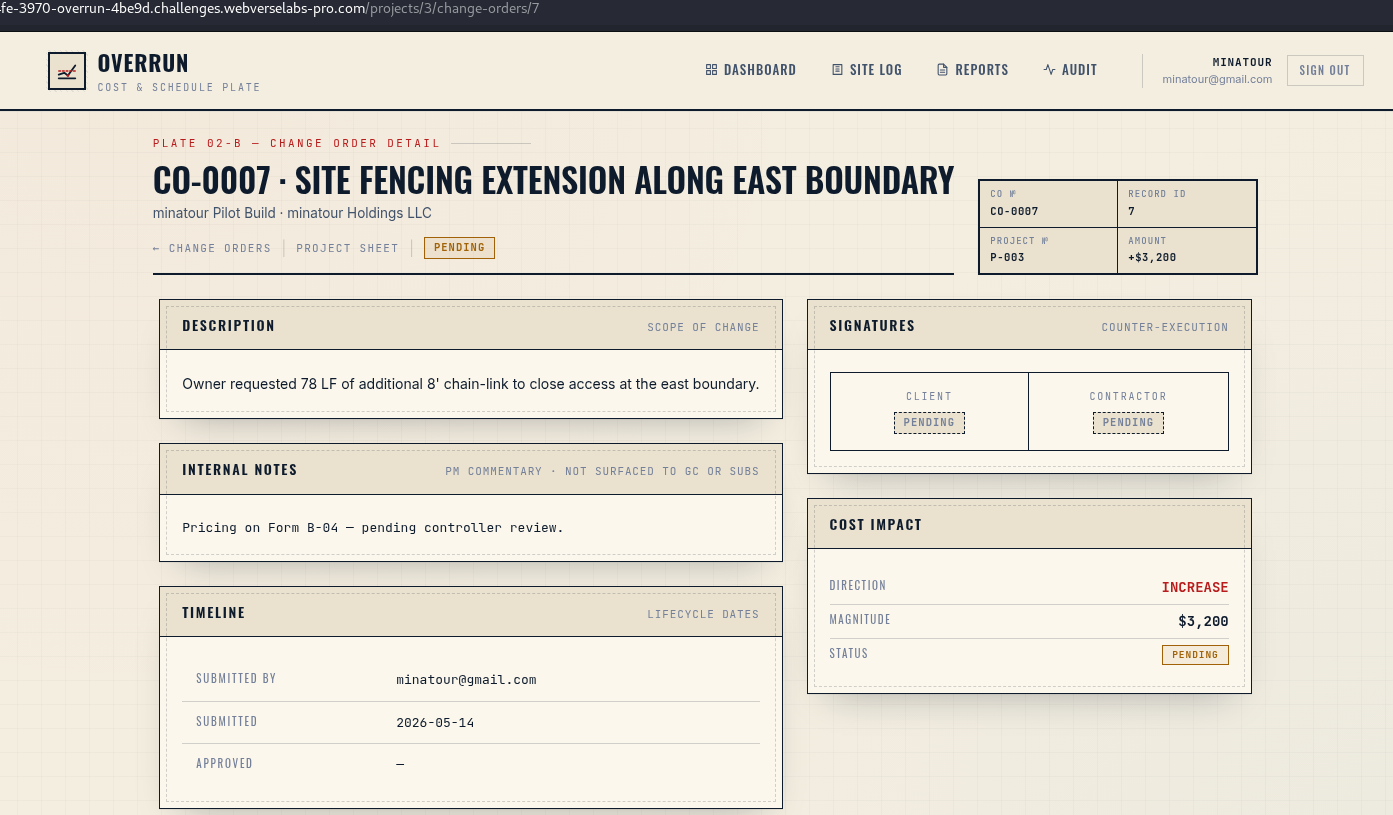Screen dimensions: 1393x815
Task: Click the Sign Out button
Action: tap(1325, 70)
